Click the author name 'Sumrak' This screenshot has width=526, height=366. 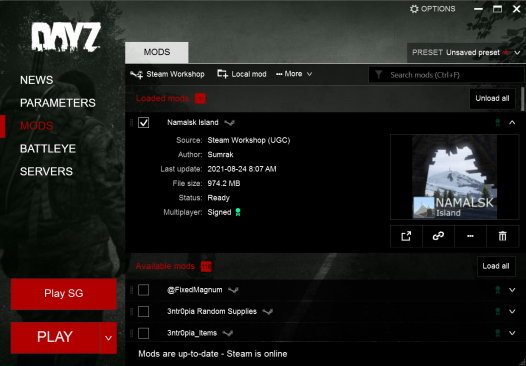pyautogui.click(x=220, y=155)
